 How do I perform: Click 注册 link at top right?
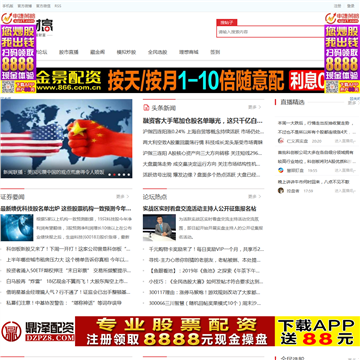(338, 6)
